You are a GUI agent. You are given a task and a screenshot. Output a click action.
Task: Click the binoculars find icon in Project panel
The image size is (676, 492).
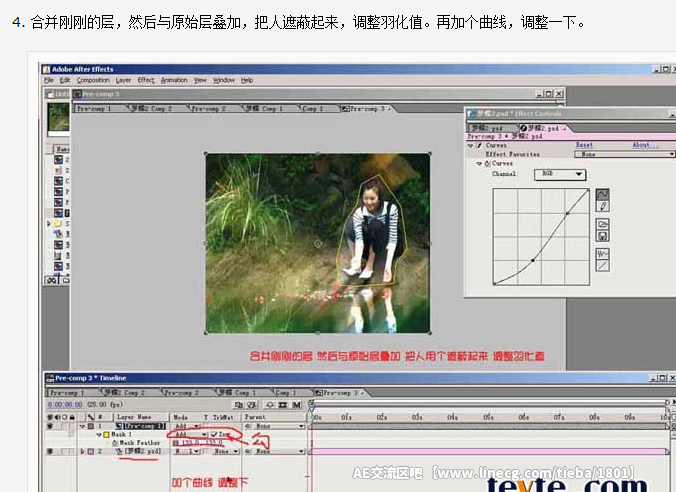(53, 280)
